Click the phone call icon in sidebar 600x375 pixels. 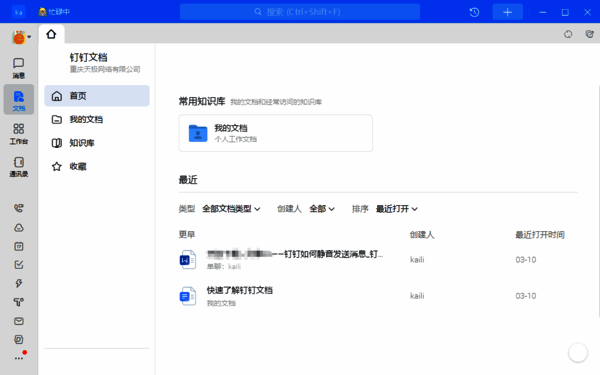point(19,208)
